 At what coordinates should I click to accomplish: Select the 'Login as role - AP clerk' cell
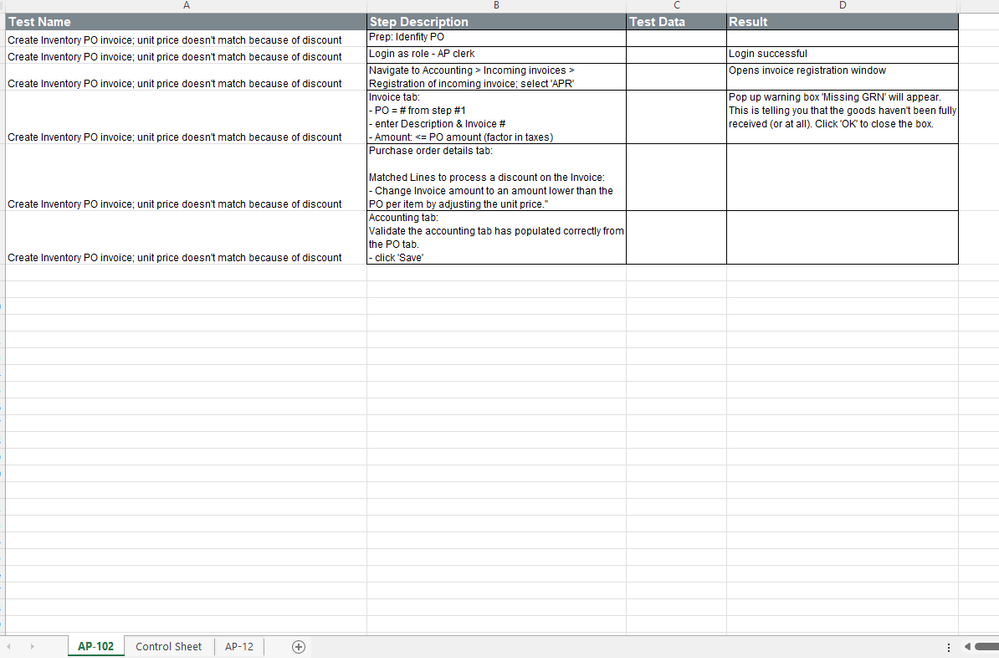(495, 53)
